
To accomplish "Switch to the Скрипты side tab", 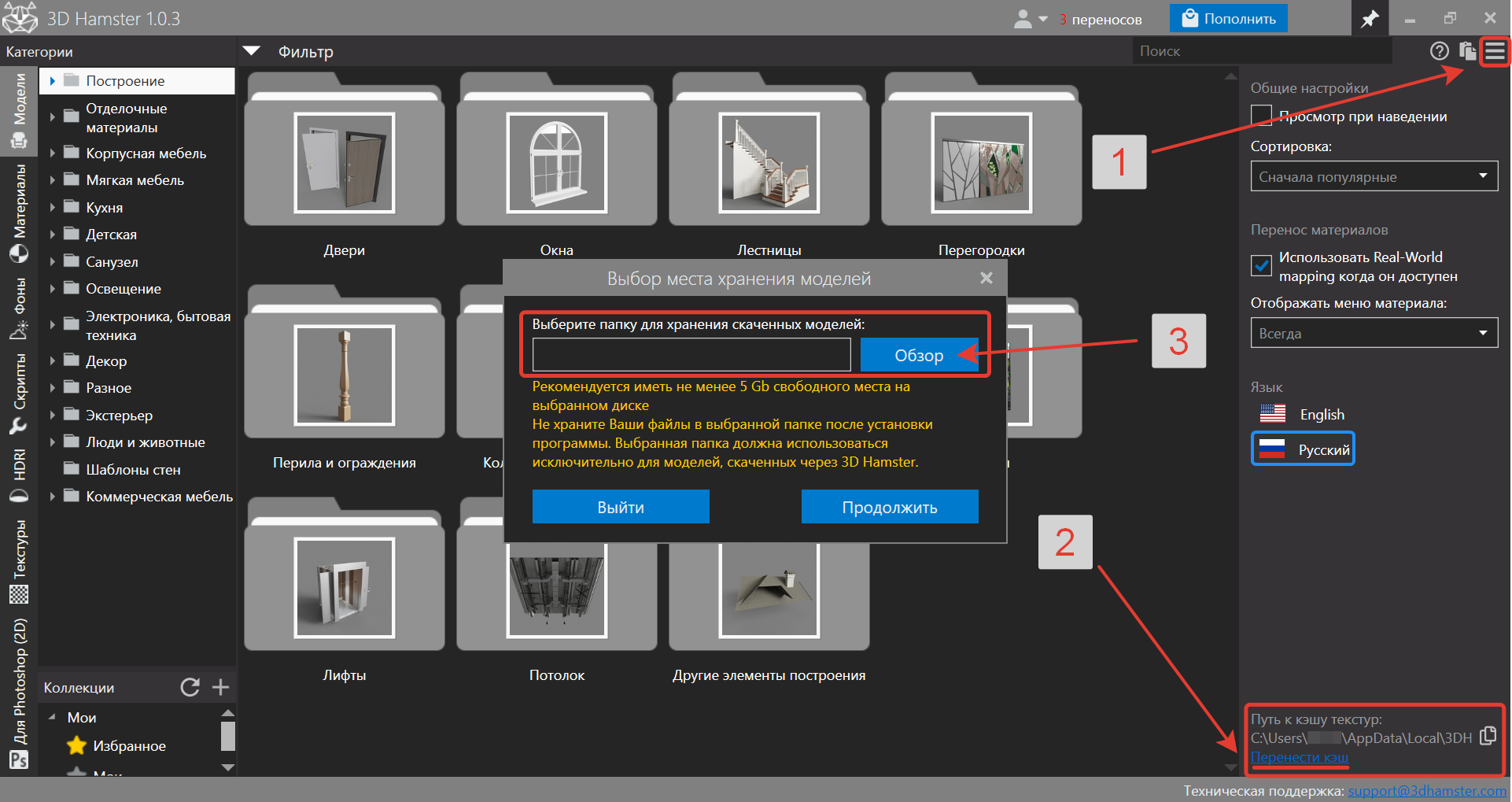I will coord(19,394).
